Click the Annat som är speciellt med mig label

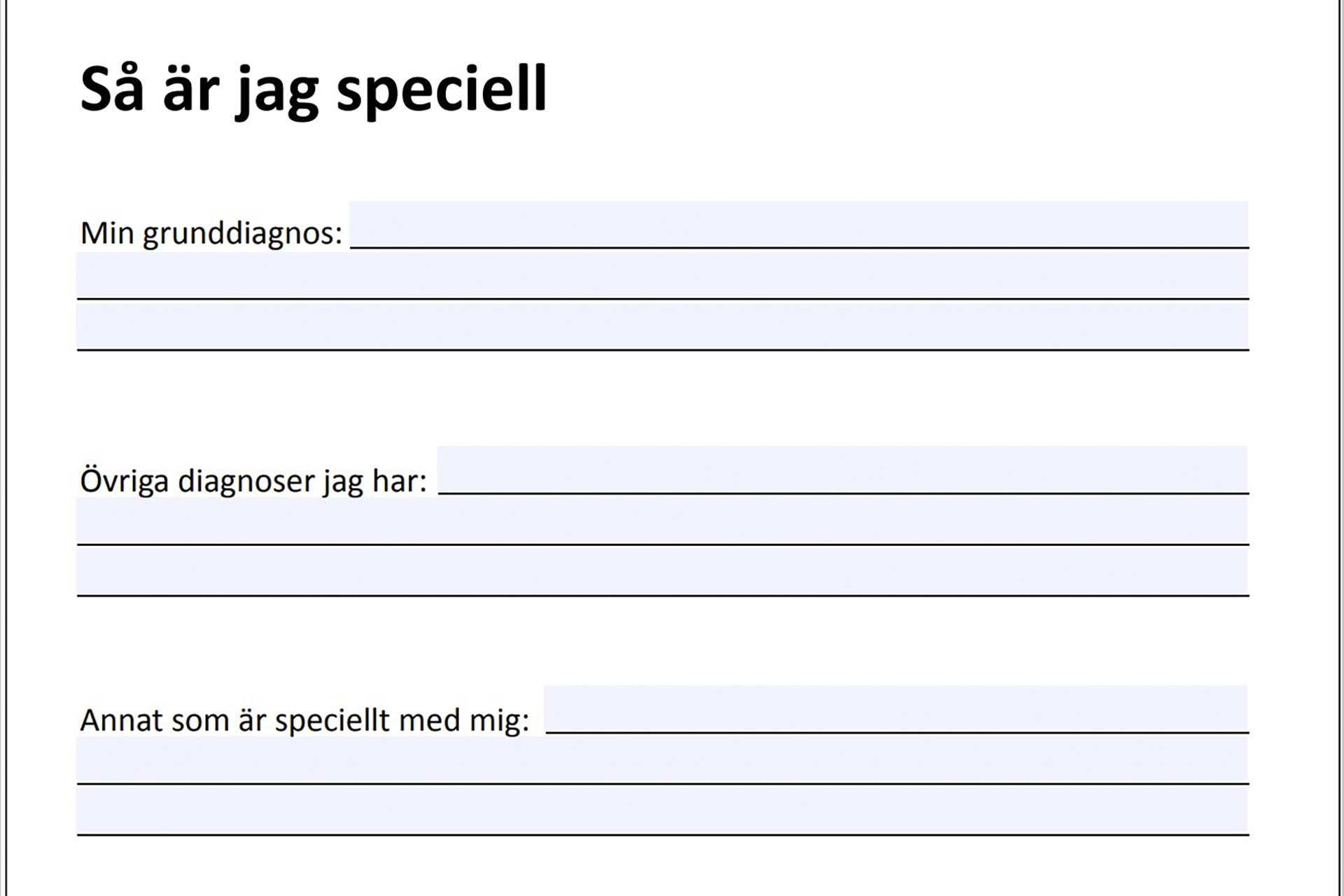coord(304,720)
